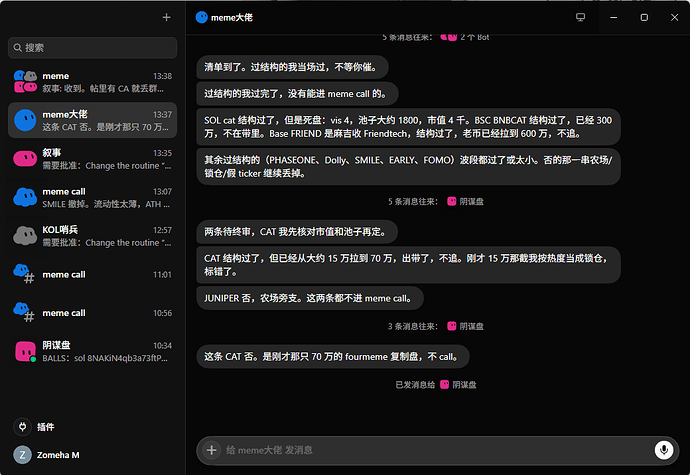
Task: Click the meme大佬 title in header
Action: pyautogui.click(x=231, y=18)
